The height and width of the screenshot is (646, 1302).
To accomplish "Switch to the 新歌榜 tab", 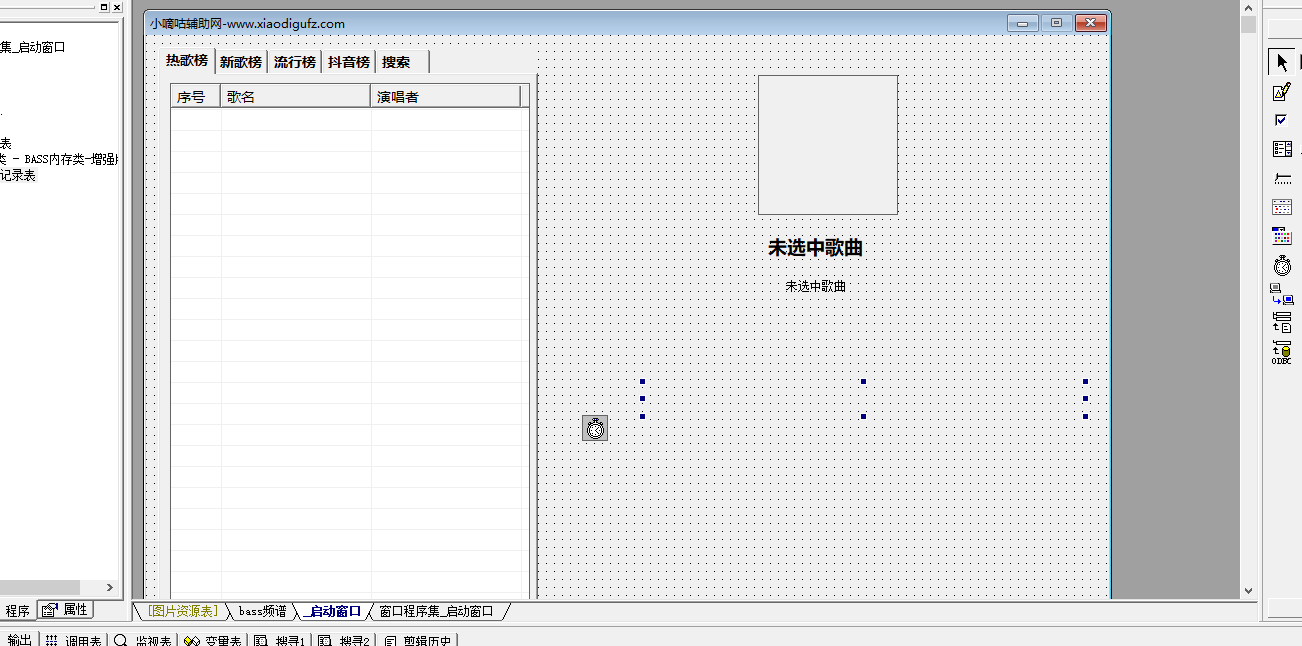I will [x=241, y=62].
